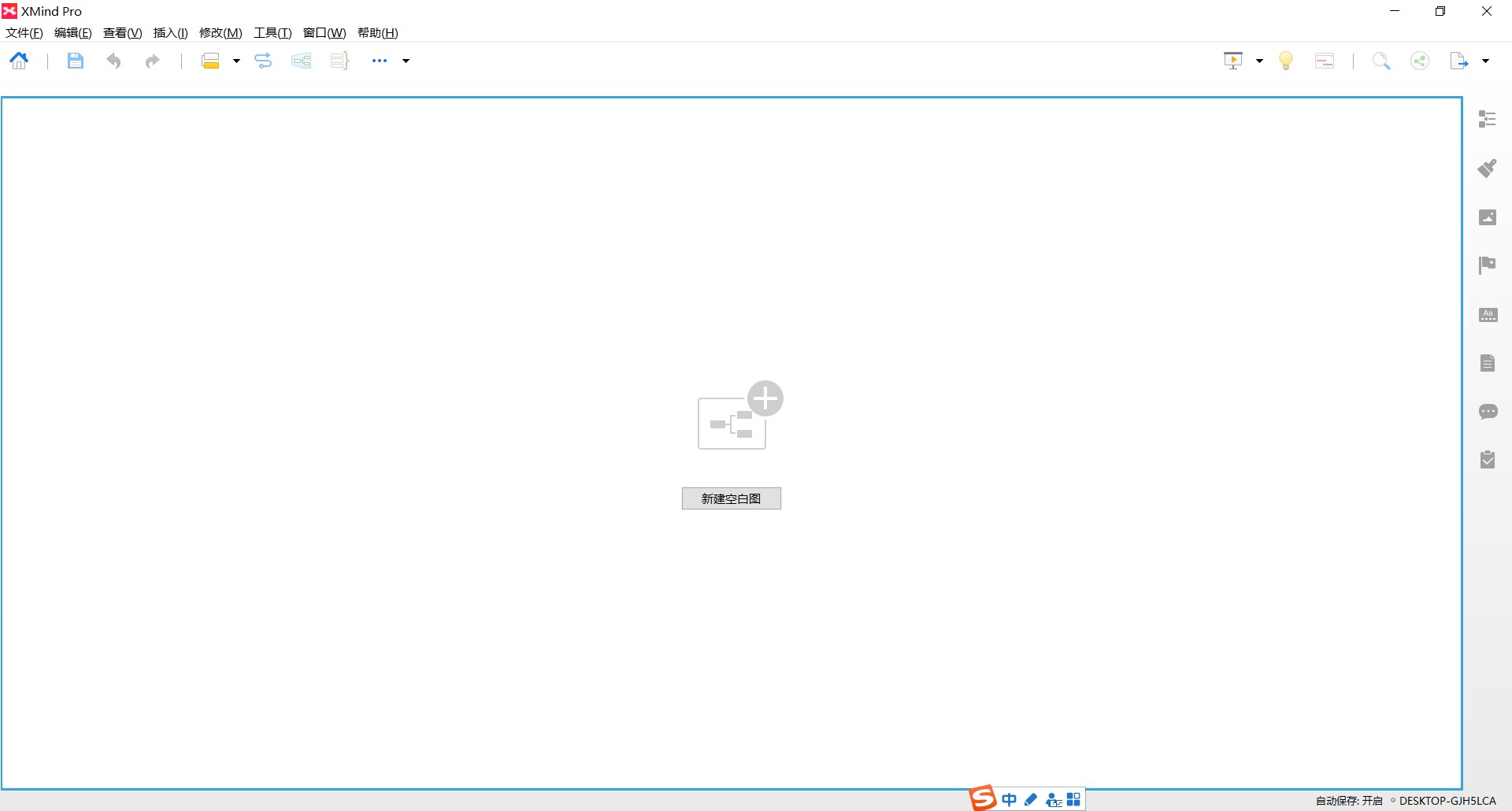The height and width of the screenshot is (811, 1512).
Task: Toggle Sogou input Chinese/English mode
Action: [x=1009, y=800]
